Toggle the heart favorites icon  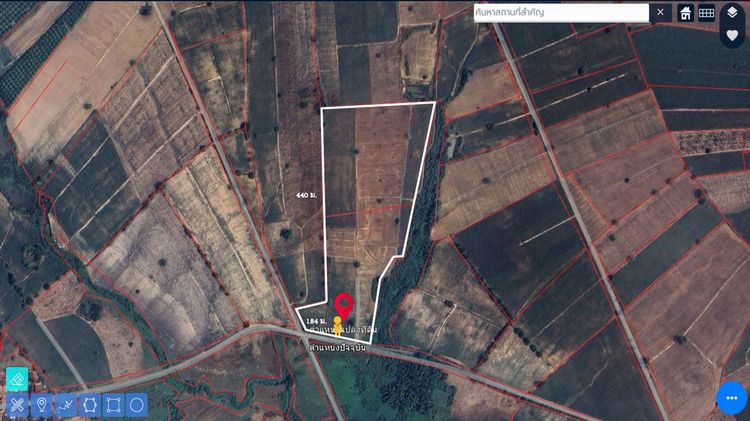coord(732,35)
